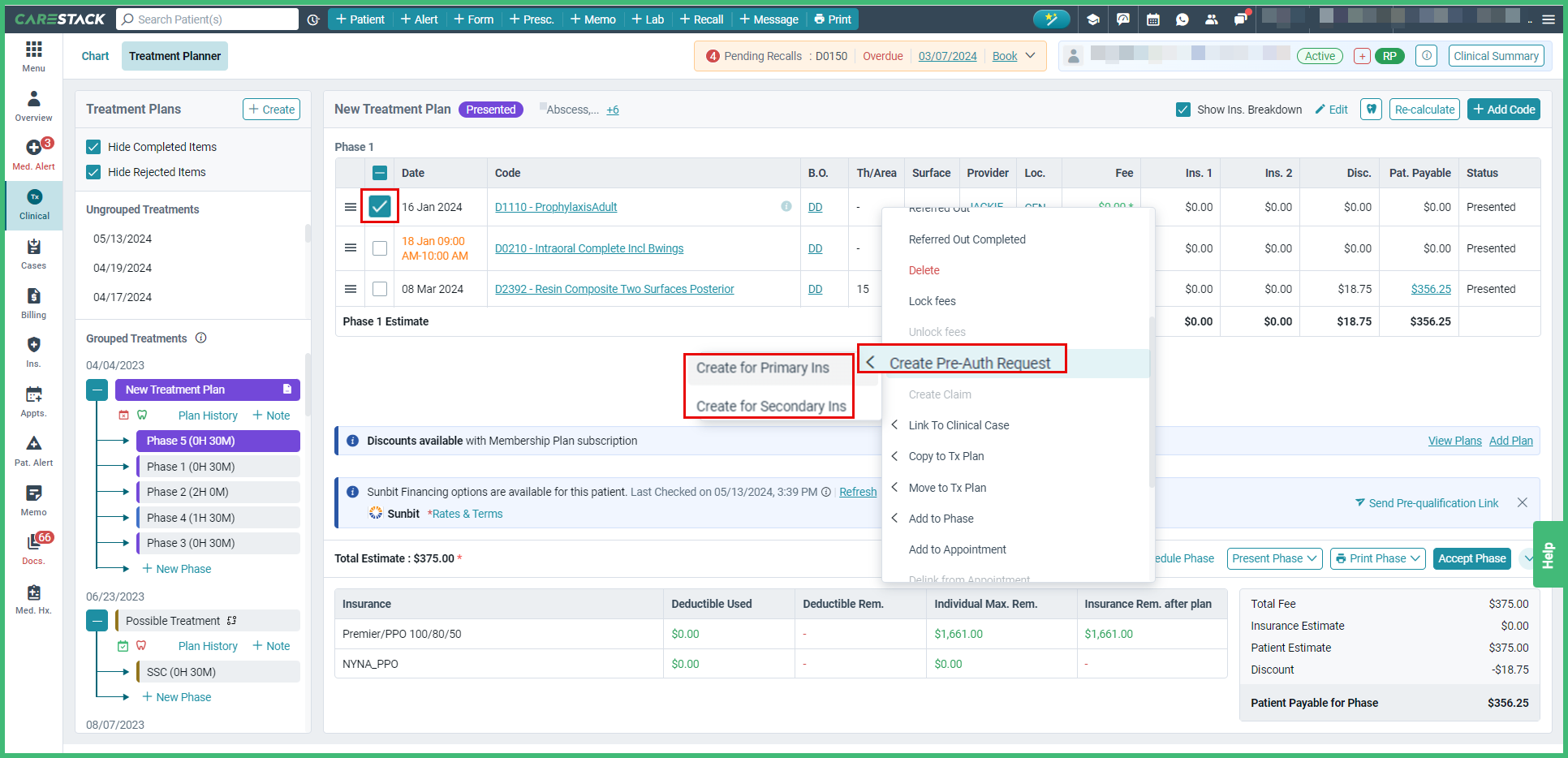Check the D0210 Intraoral row checkbox
The height and width of the screenshot is (758, 1568).
(x=379, y=248)
